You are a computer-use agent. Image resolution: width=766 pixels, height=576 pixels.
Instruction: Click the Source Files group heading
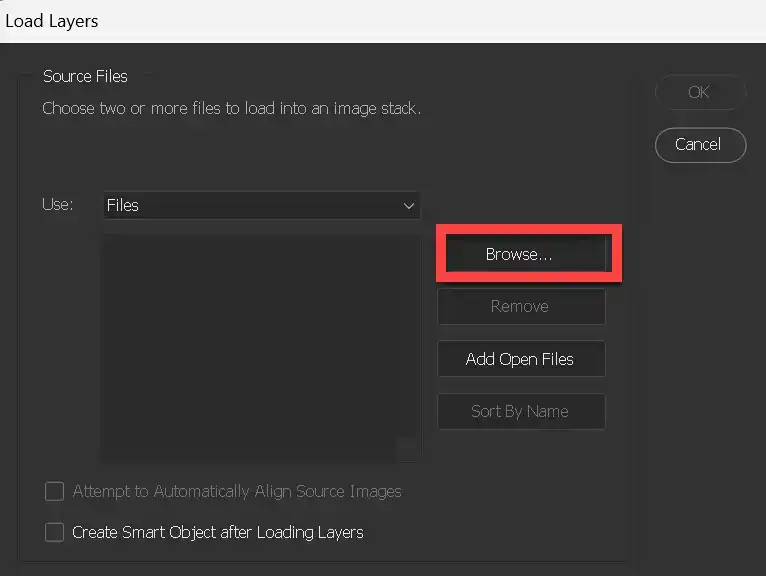click(x=85, y=76)
